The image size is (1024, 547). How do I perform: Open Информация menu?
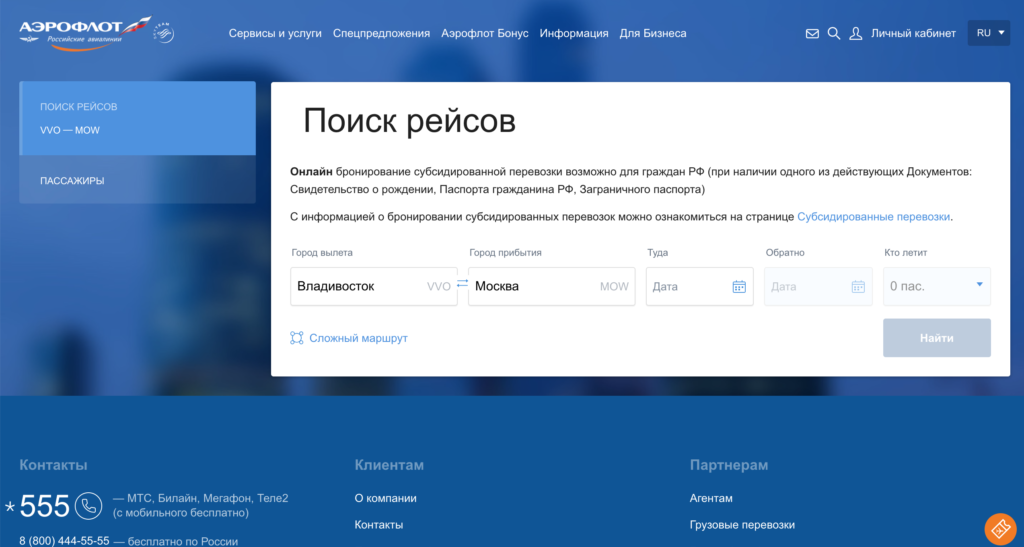[x=573, y=33]
